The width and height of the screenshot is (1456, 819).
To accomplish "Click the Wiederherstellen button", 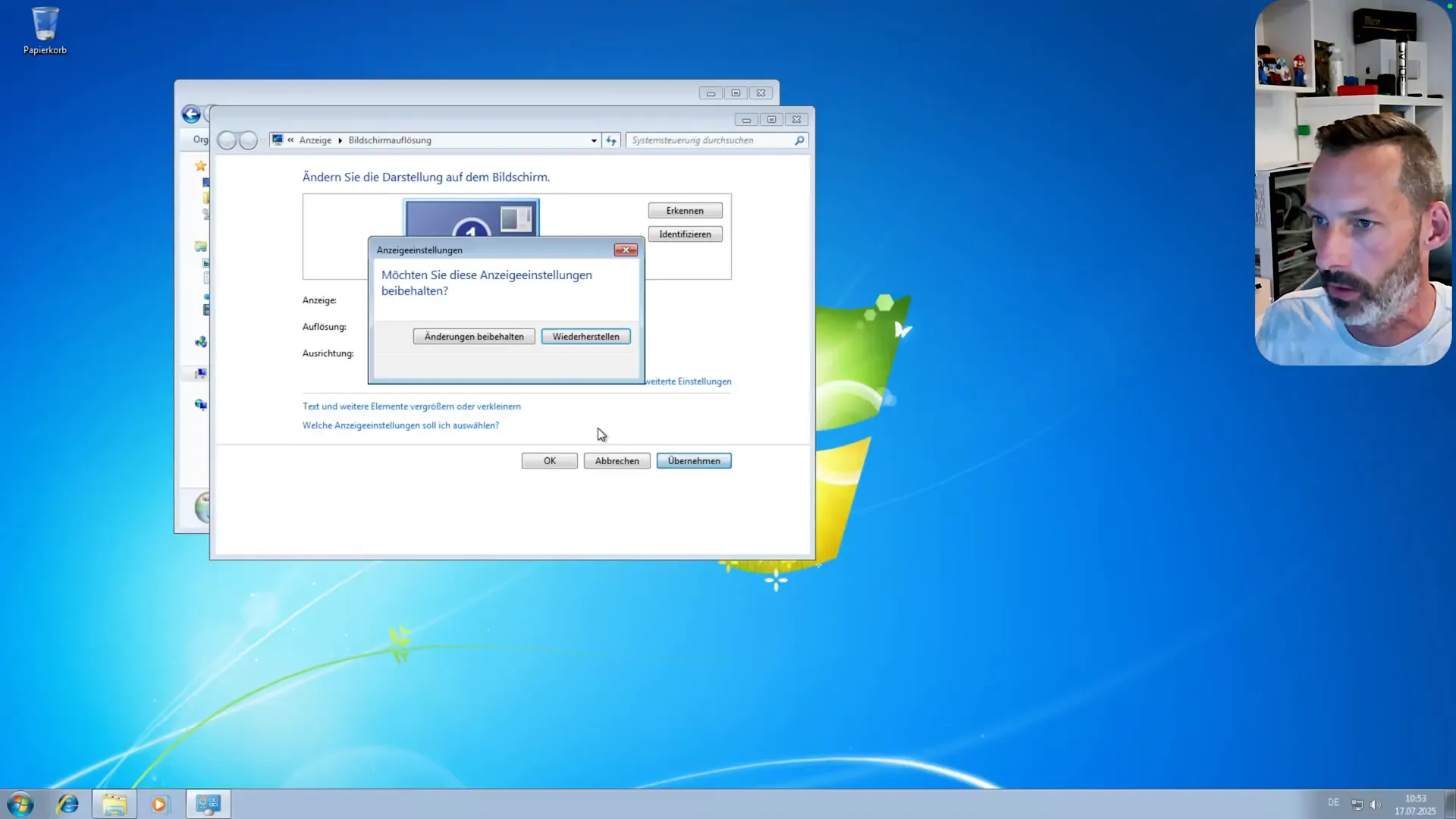I will (585, 337).
